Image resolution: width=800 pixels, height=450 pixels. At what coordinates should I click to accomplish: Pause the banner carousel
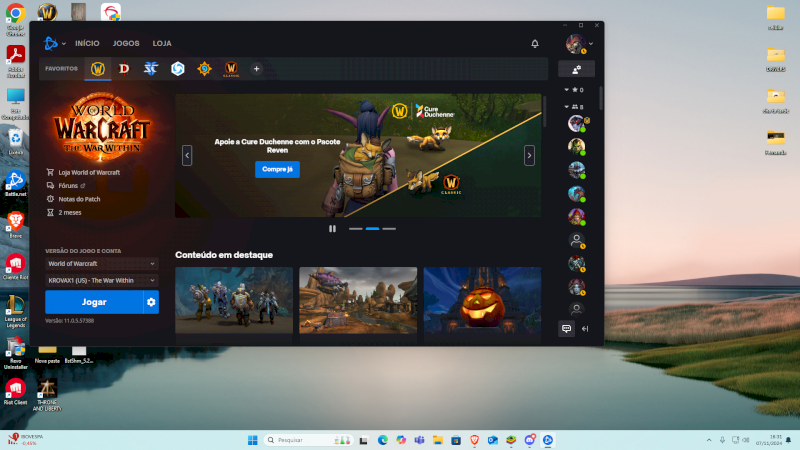tap(333, 229)
